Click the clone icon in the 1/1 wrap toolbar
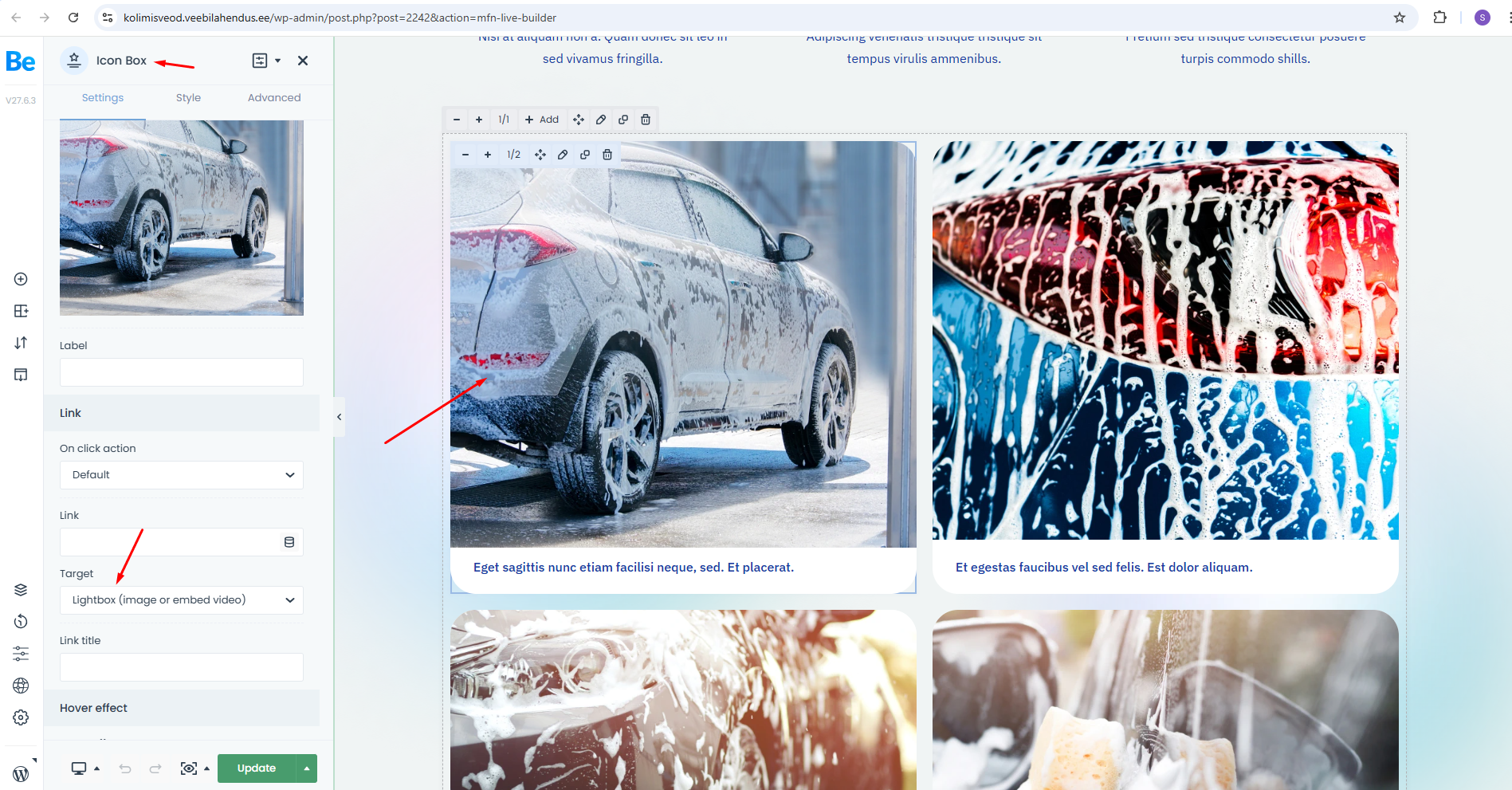This screenshot has width=1512, height=790. tap(623, 120)
